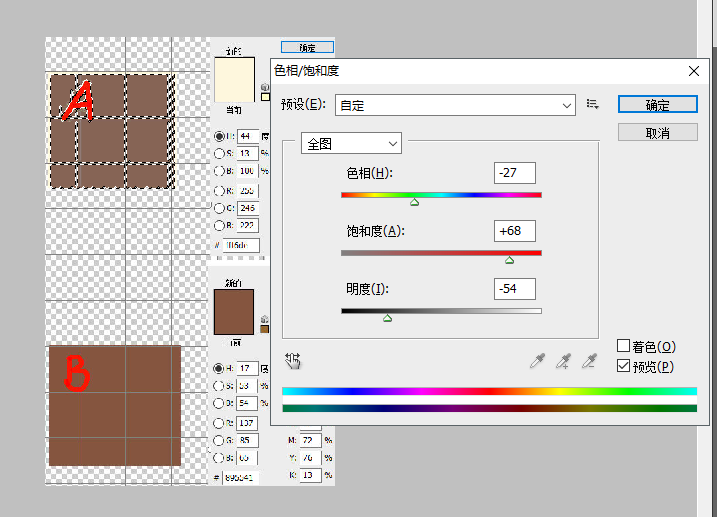
Task: Click the Y field showing 76
Action: tap(310, 458)
